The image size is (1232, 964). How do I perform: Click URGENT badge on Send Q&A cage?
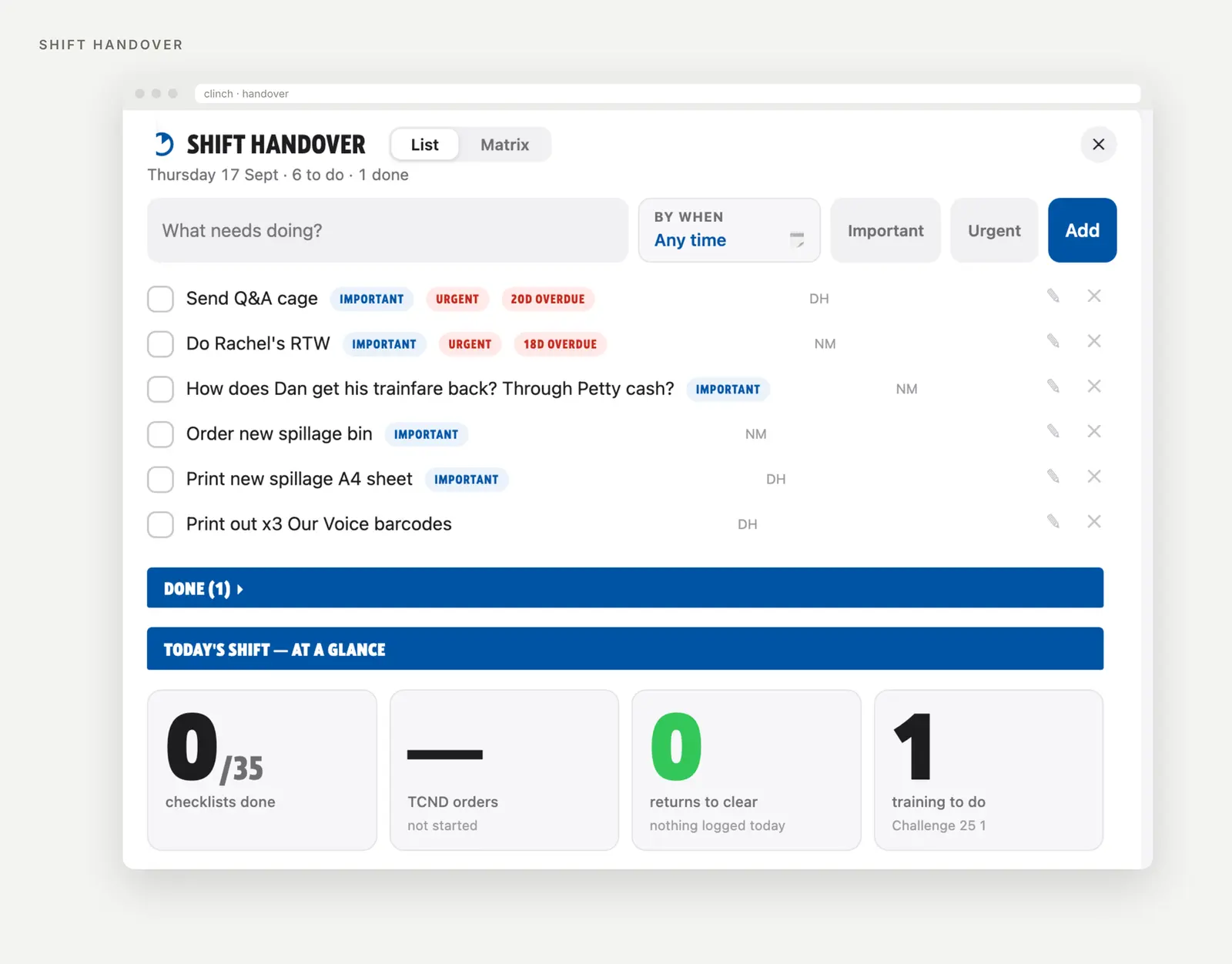[457, 299]
